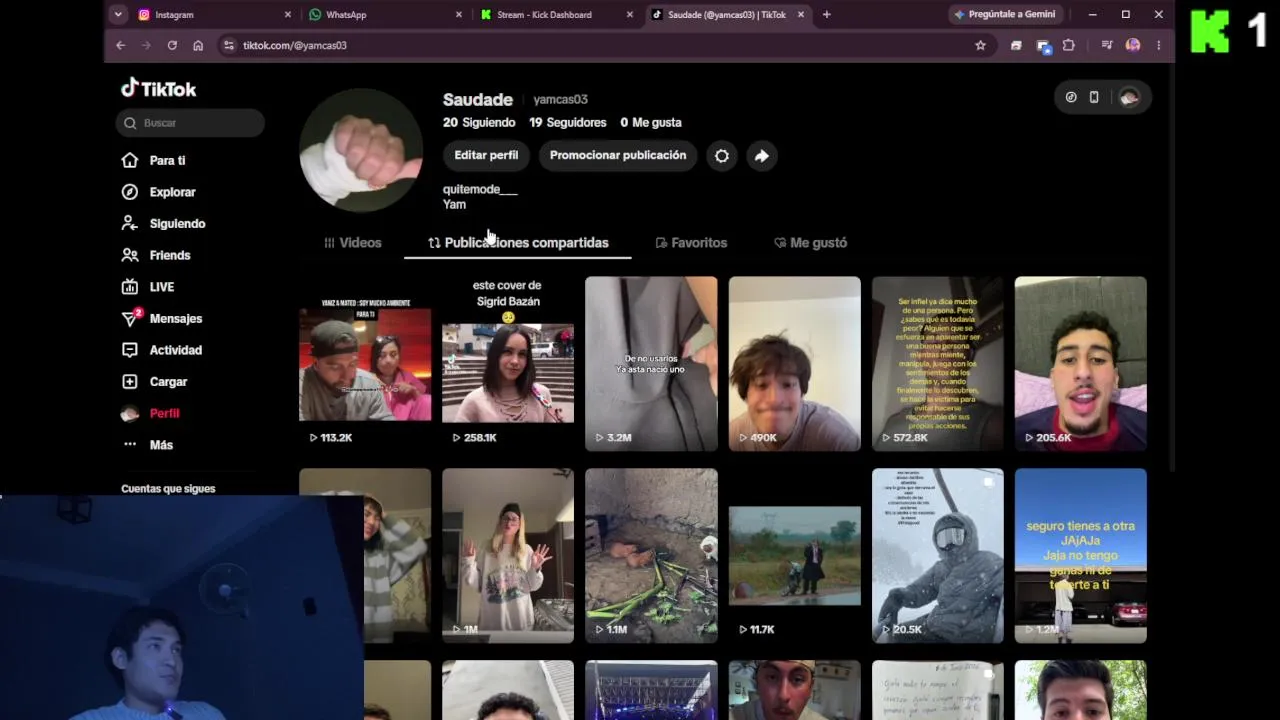Open the LIVE section
The height and width of the screenshot is (720, 1280).
pyautogui.click(x=161, y=287)
